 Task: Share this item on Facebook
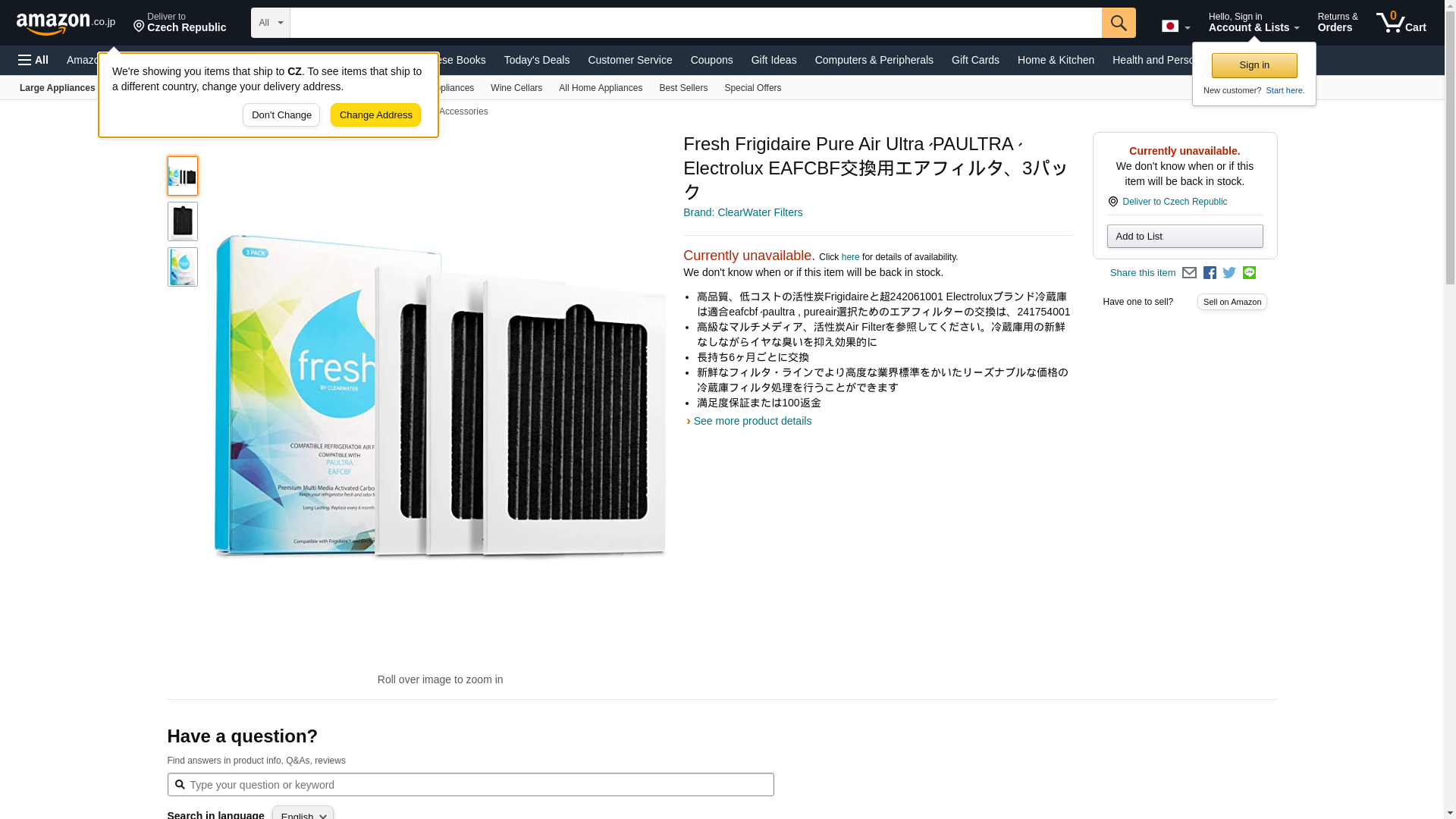[x=1210, y=273]
